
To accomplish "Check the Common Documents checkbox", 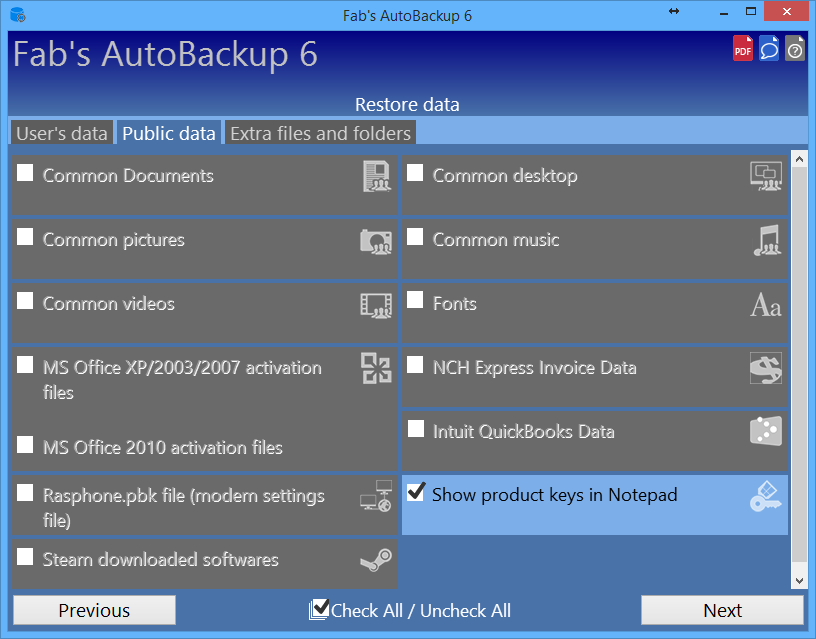I will click(x=25, y=172).
